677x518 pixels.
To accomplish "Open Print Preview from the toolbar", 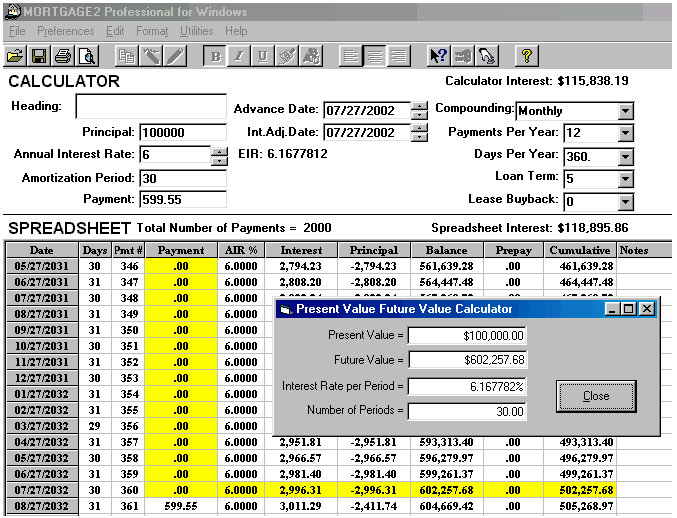I will (87, 56).
